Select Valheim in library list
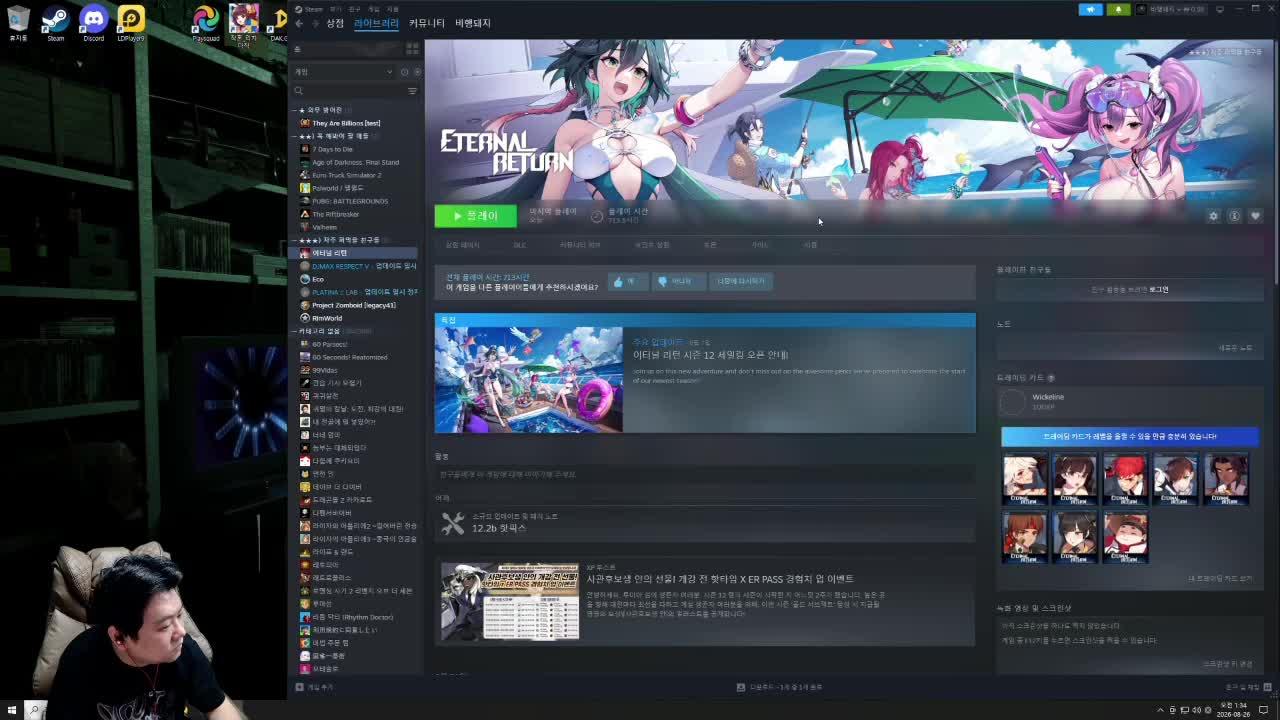This screenshot has height=720, width=1280. 324,227
